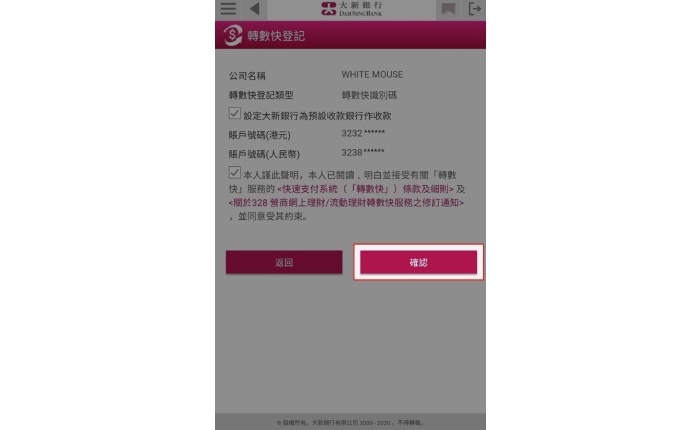This screenshot has height=430, width=700.
Task: Toggle the 本人謹此聲明 agreement checkbox
Action: point(234,172)
